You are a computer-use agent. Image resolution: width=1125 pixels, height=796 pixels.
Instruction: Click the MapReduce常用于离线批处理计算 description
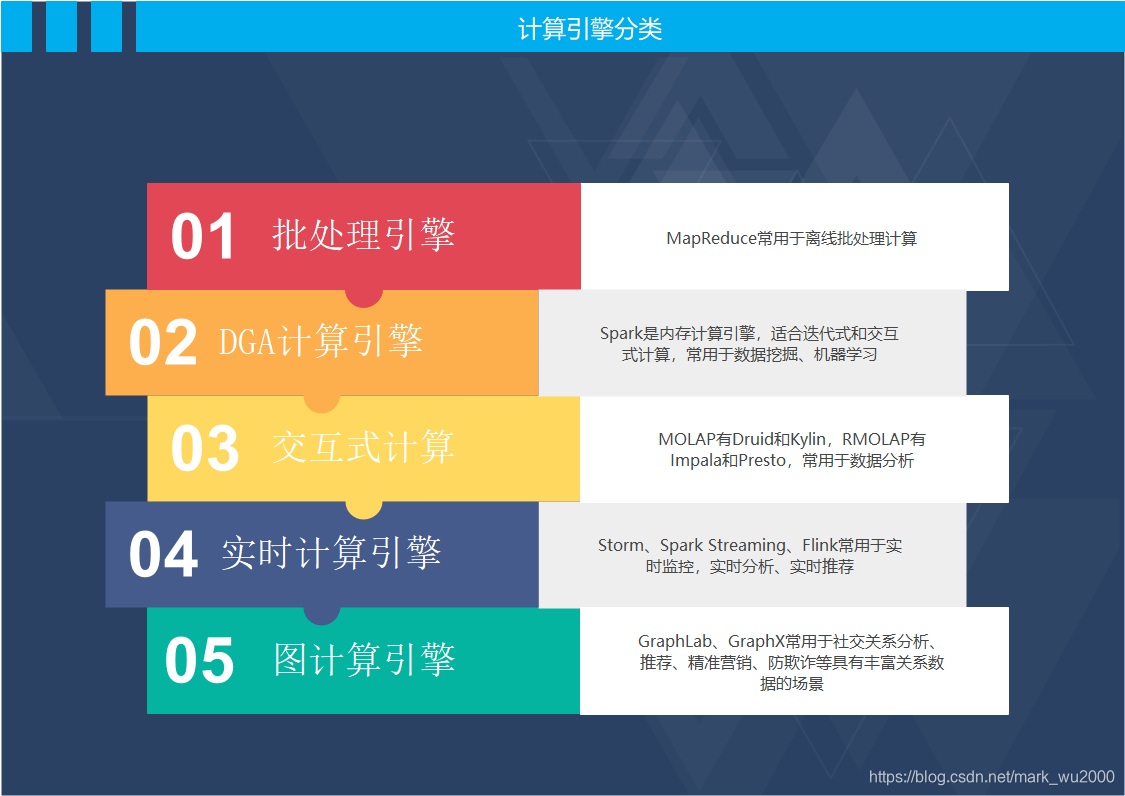tap(791, 238)
